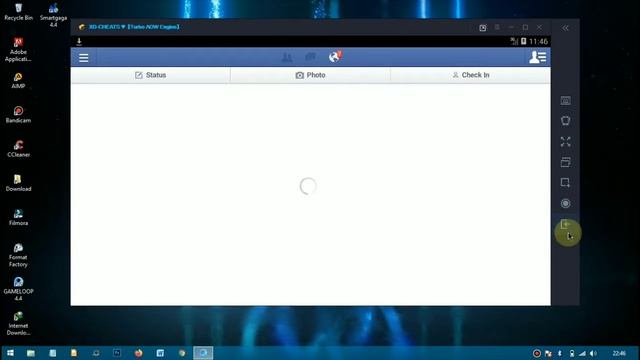
Task: Tap the Status tab
Action: coord(151,75)
